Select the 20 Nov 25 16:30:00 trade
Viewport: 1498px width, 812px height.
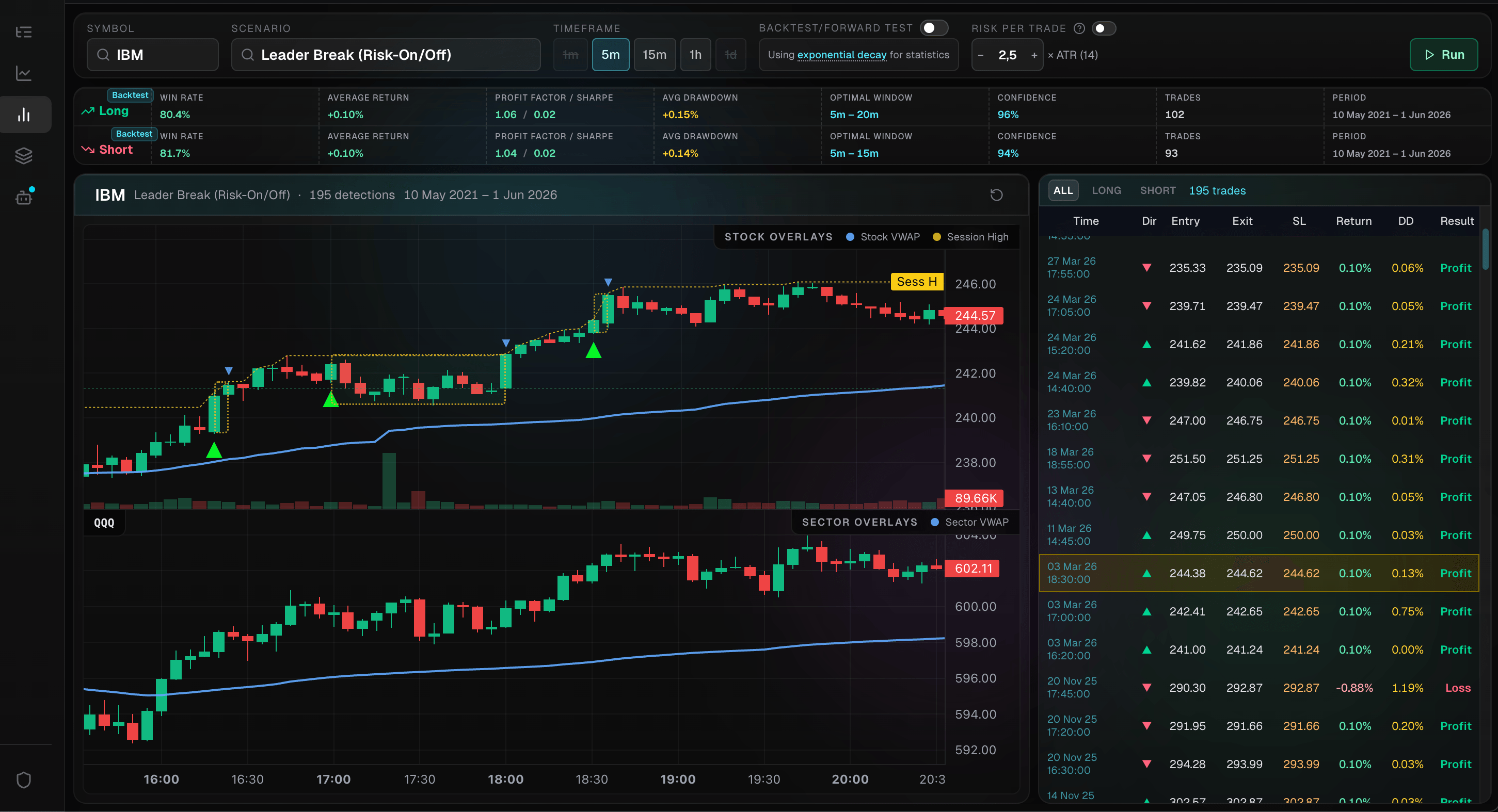click(1258, 764)
